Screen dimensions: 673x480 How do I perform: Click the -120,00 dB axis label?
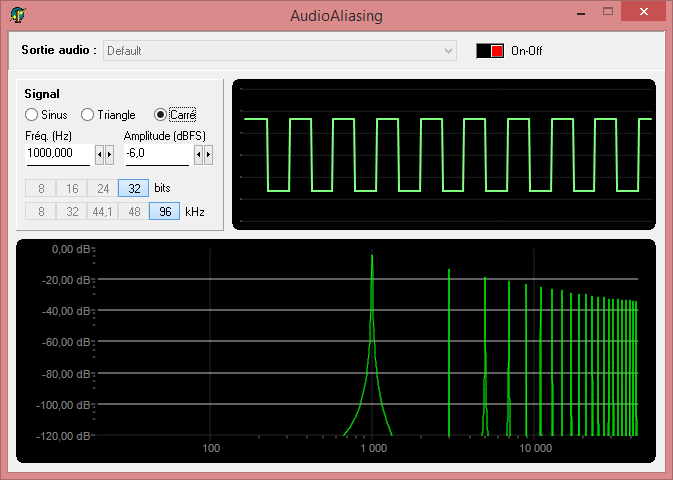tap(64, 436)
